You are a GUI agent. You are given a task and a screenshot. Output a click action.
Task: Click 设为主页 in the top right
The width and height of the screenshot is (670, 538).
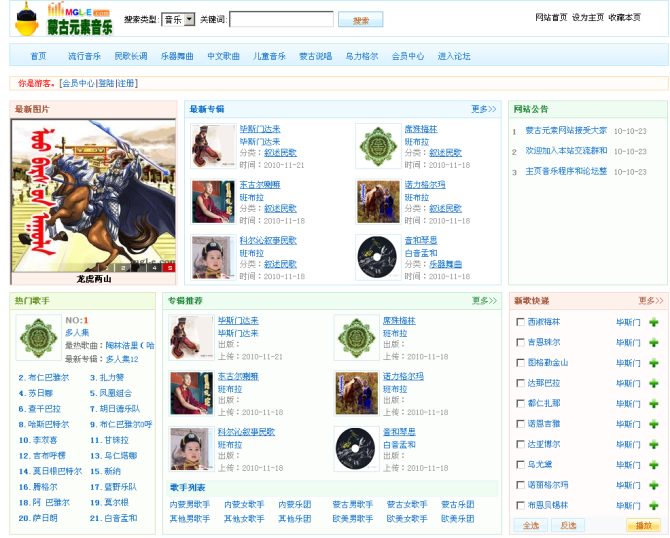click(588, 17)
